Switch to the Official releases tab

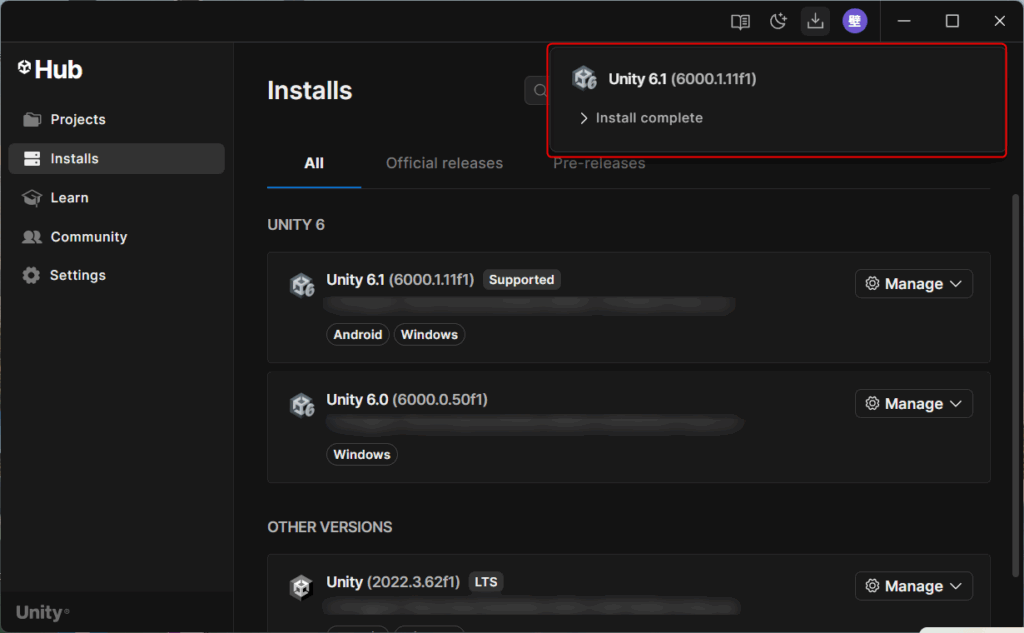tap(444, 163)
